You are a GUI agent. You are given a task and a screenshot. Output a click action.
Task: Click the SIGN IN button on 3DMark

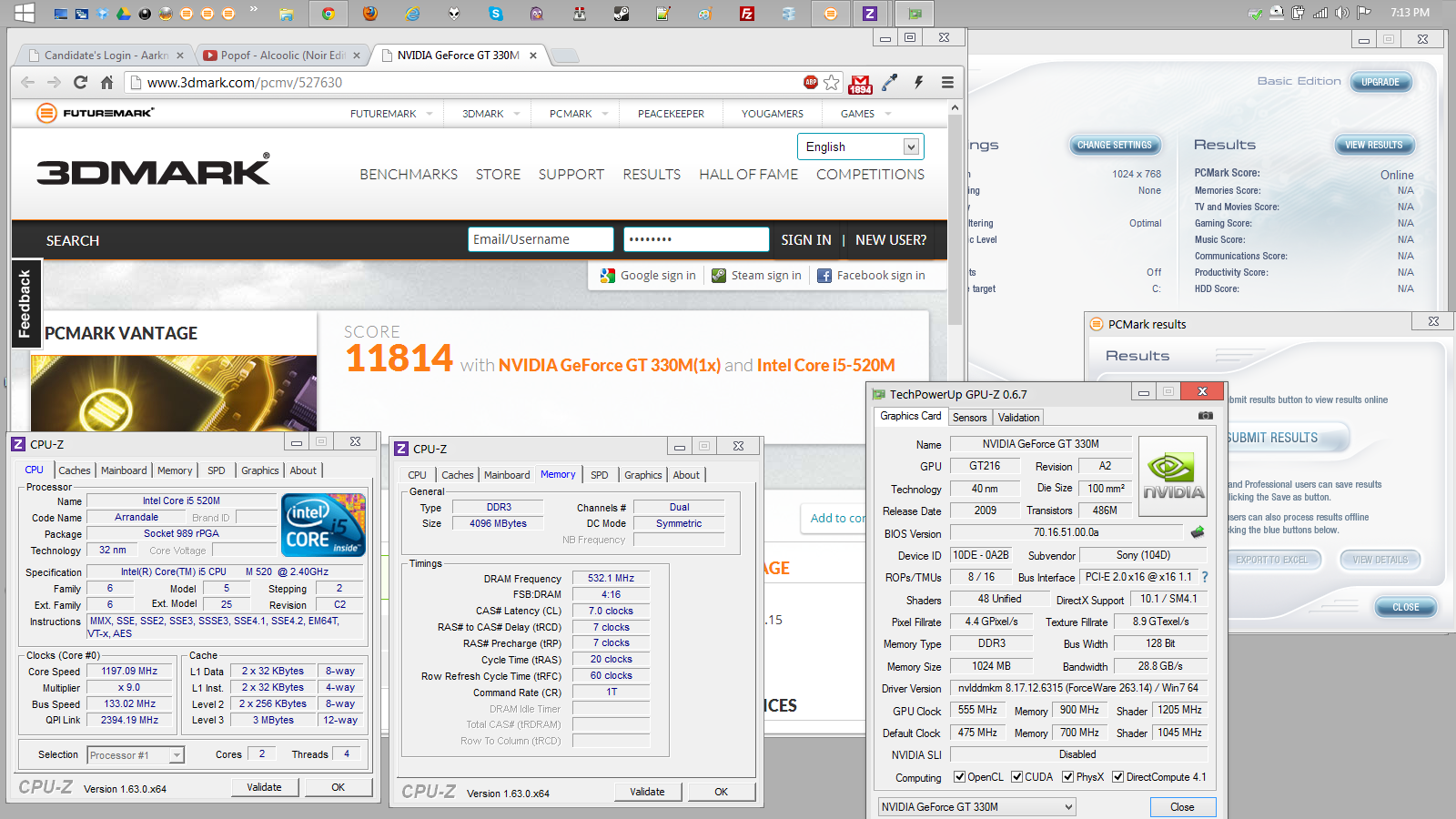[x=805, y=240]
